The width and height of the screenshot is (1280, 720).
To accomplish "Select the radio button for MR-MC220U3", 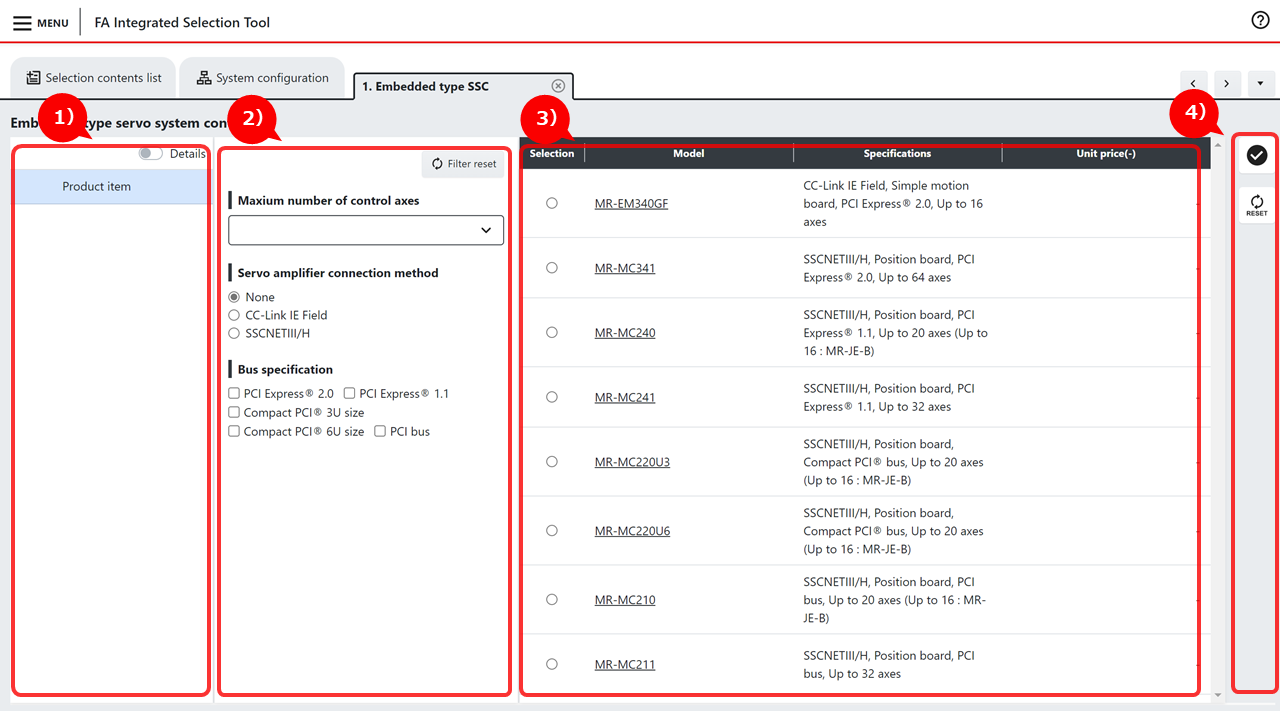I will click(552, 461).
